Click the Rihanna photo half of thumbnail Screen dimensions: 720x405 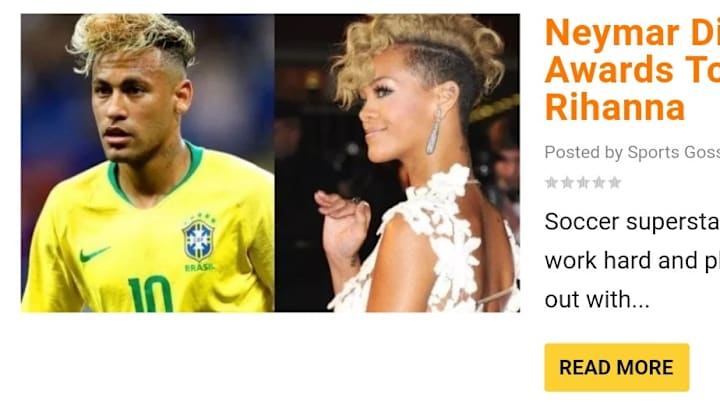click(397, 163)
